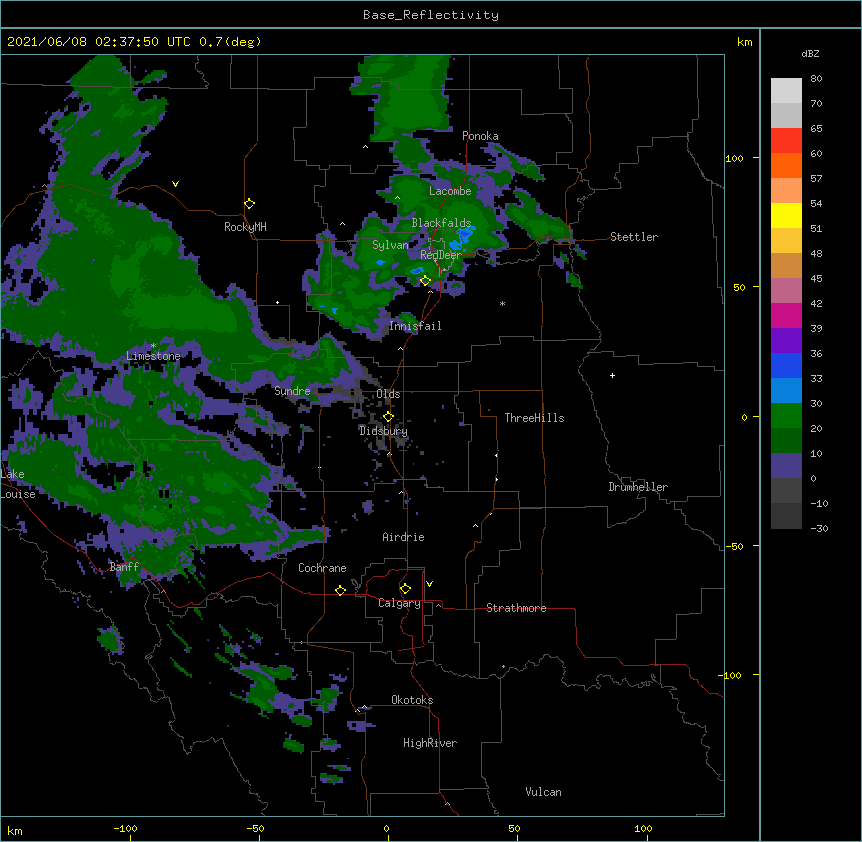Click the ThreeHills label
The height and width of the screenshot is (842, 862).
point(534,418)
